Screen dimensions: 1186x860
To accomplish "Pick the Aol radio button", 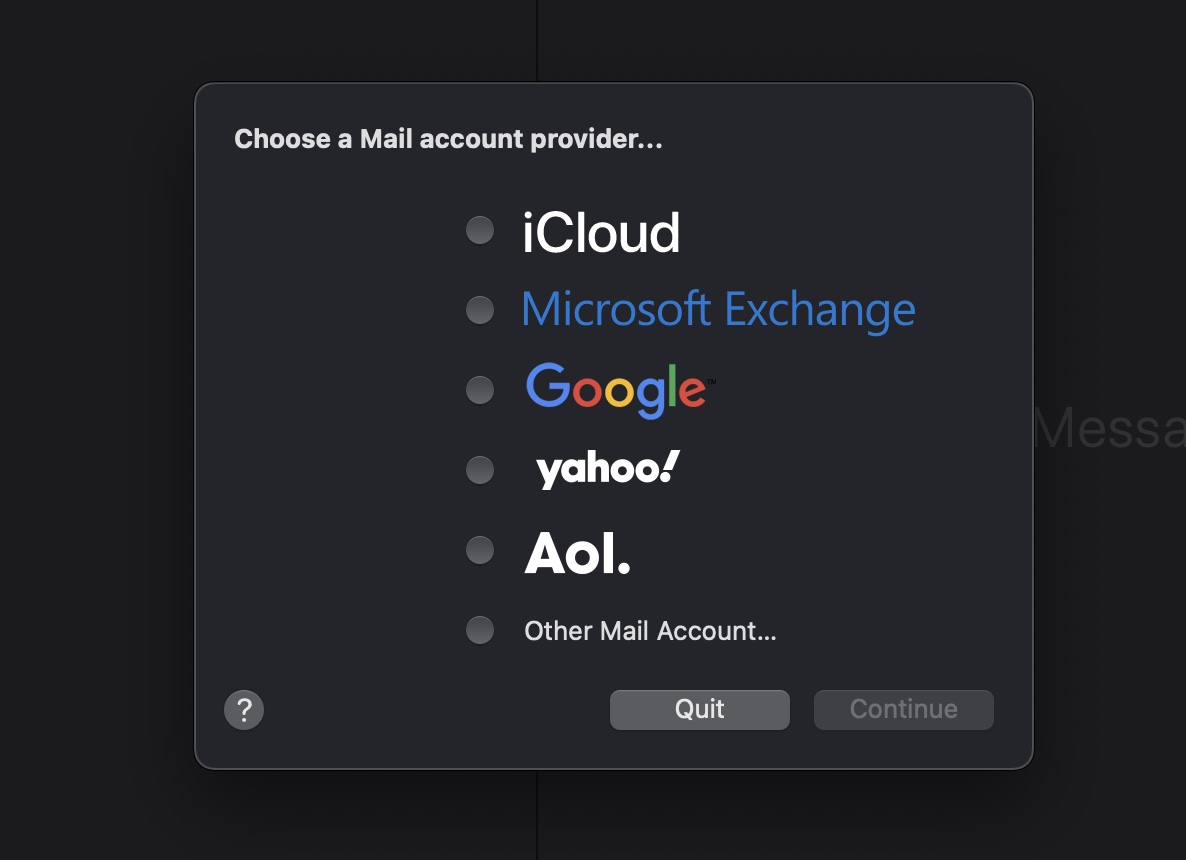I will pyautogui.click(x=480, y=550).
